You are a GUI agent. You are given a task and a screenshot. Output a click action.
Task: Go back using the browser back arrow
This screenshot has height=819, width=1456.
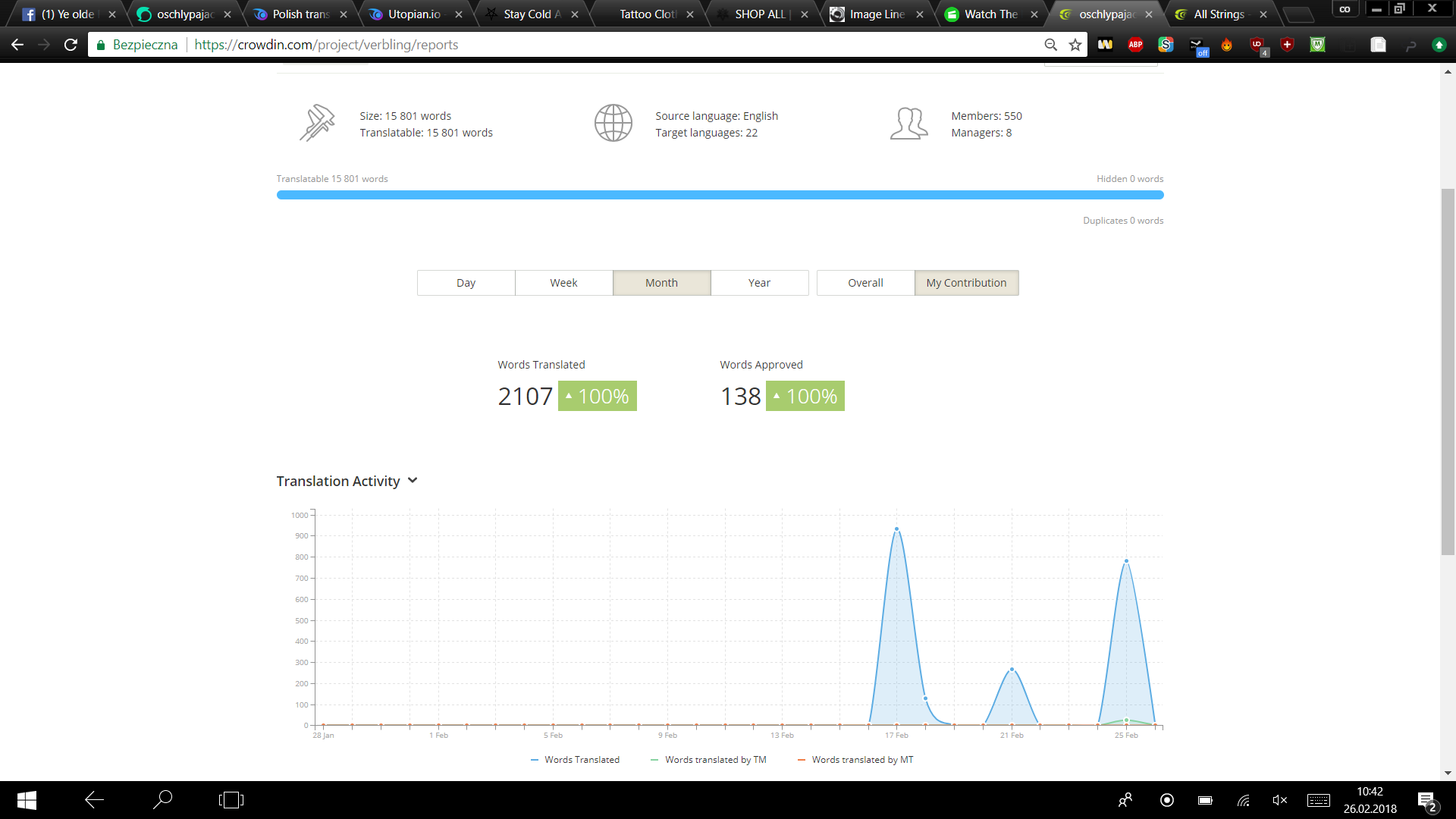[x=17, y=45]
